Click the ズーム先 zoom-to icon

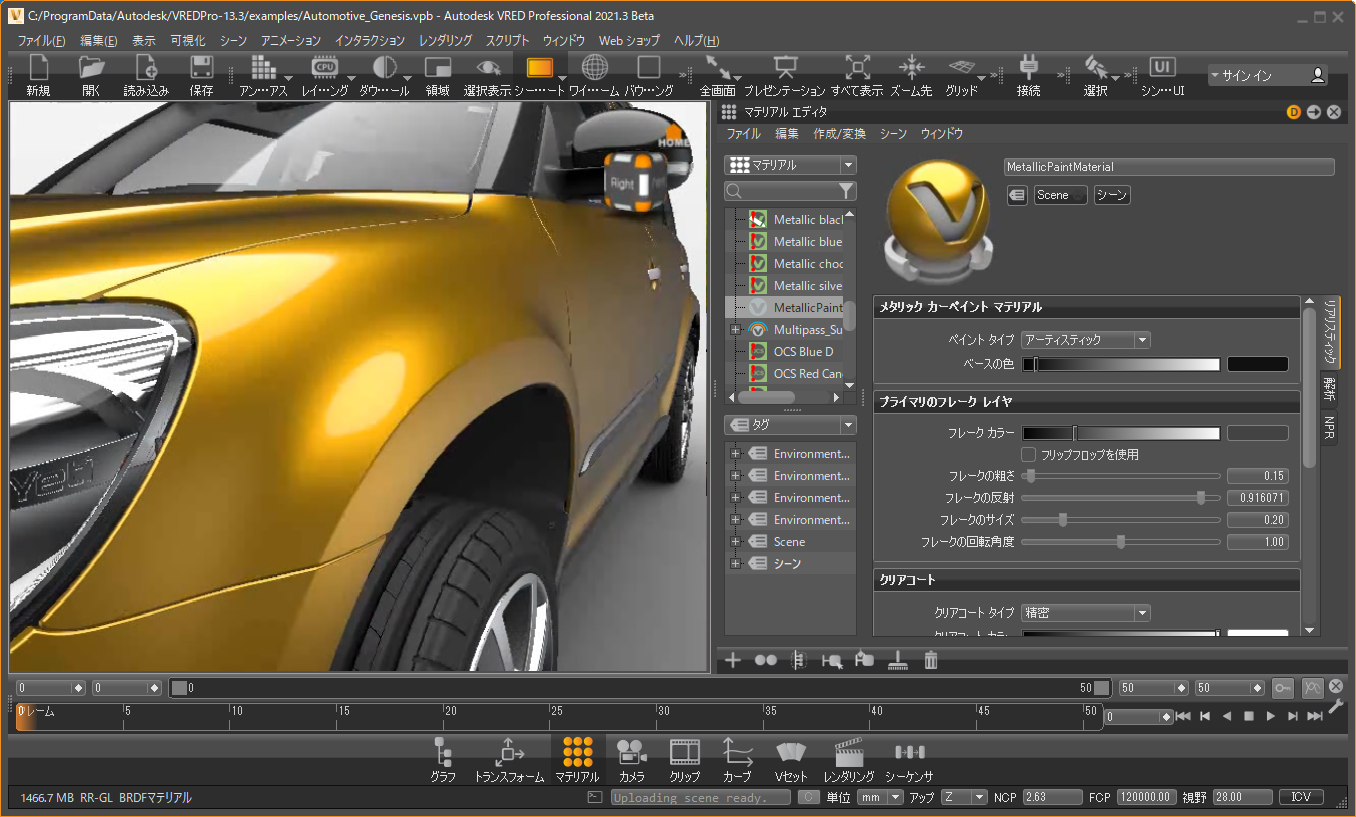pos(911,68)
